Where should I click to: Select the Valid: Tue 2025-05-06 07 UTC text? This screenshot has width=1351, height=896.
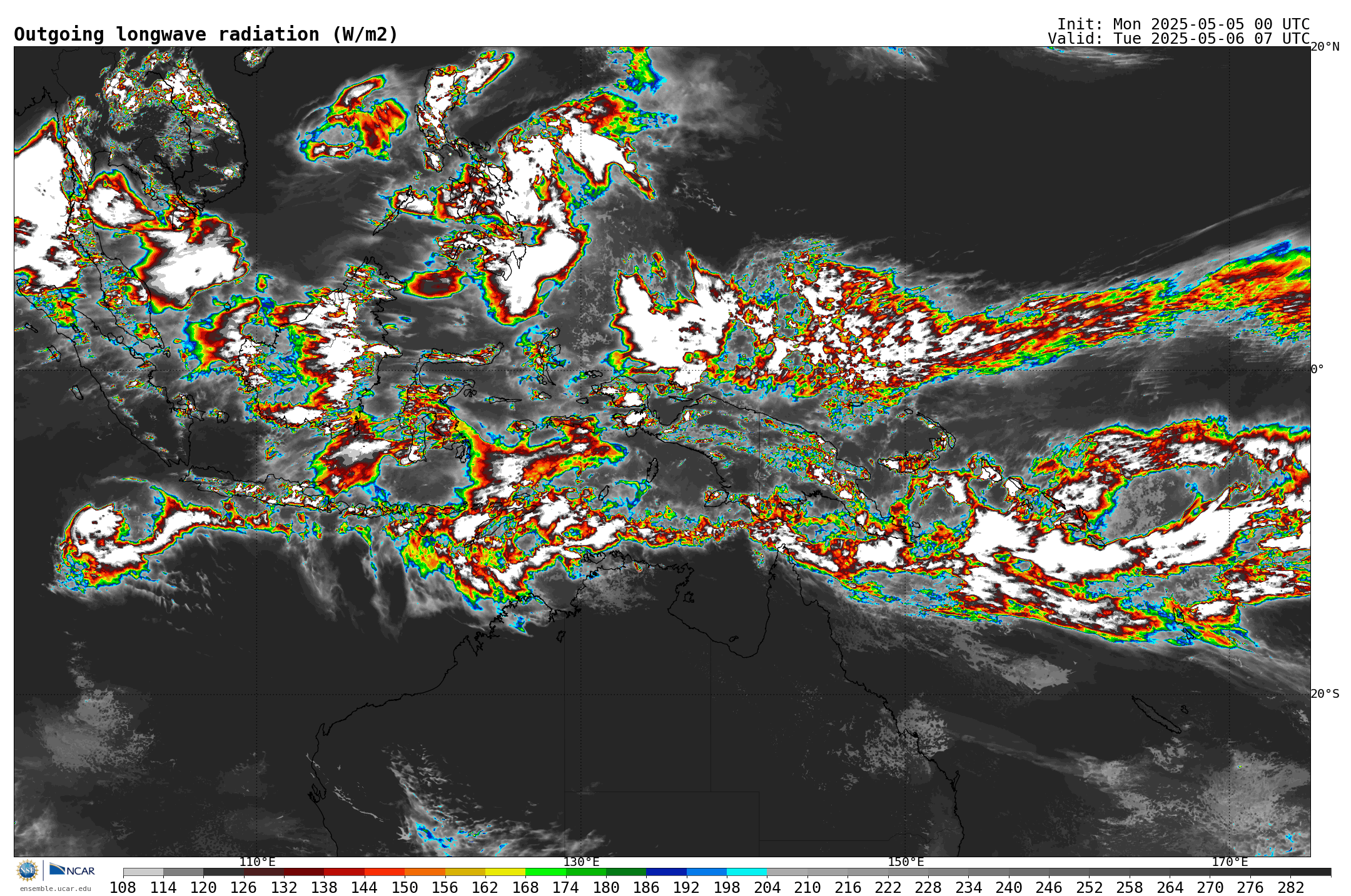click(x=1179, y=39)
